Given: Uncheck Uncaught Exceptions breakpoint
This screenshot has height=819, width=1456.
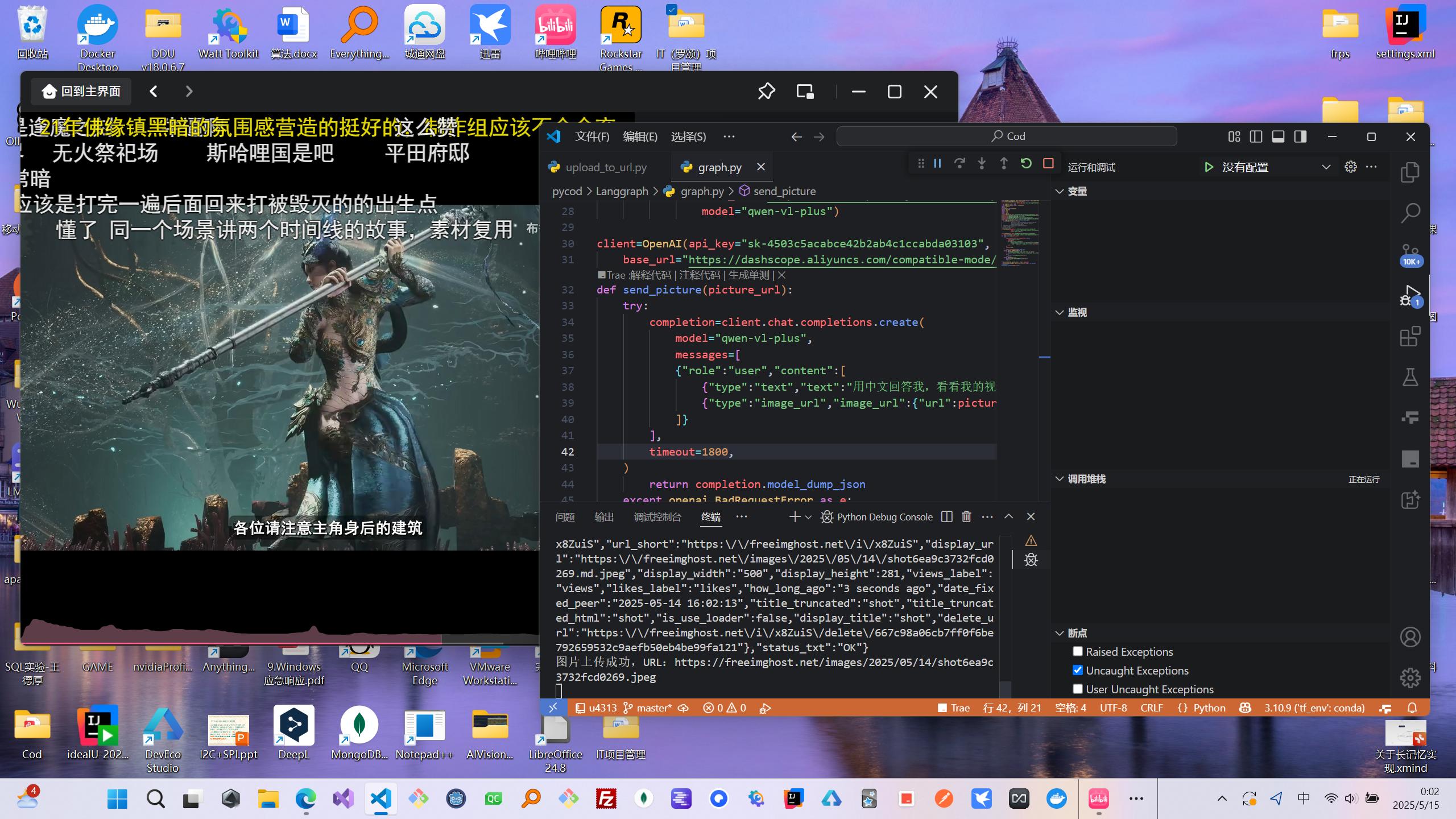Looking at the screenshot, I should tap(1078, 670).
